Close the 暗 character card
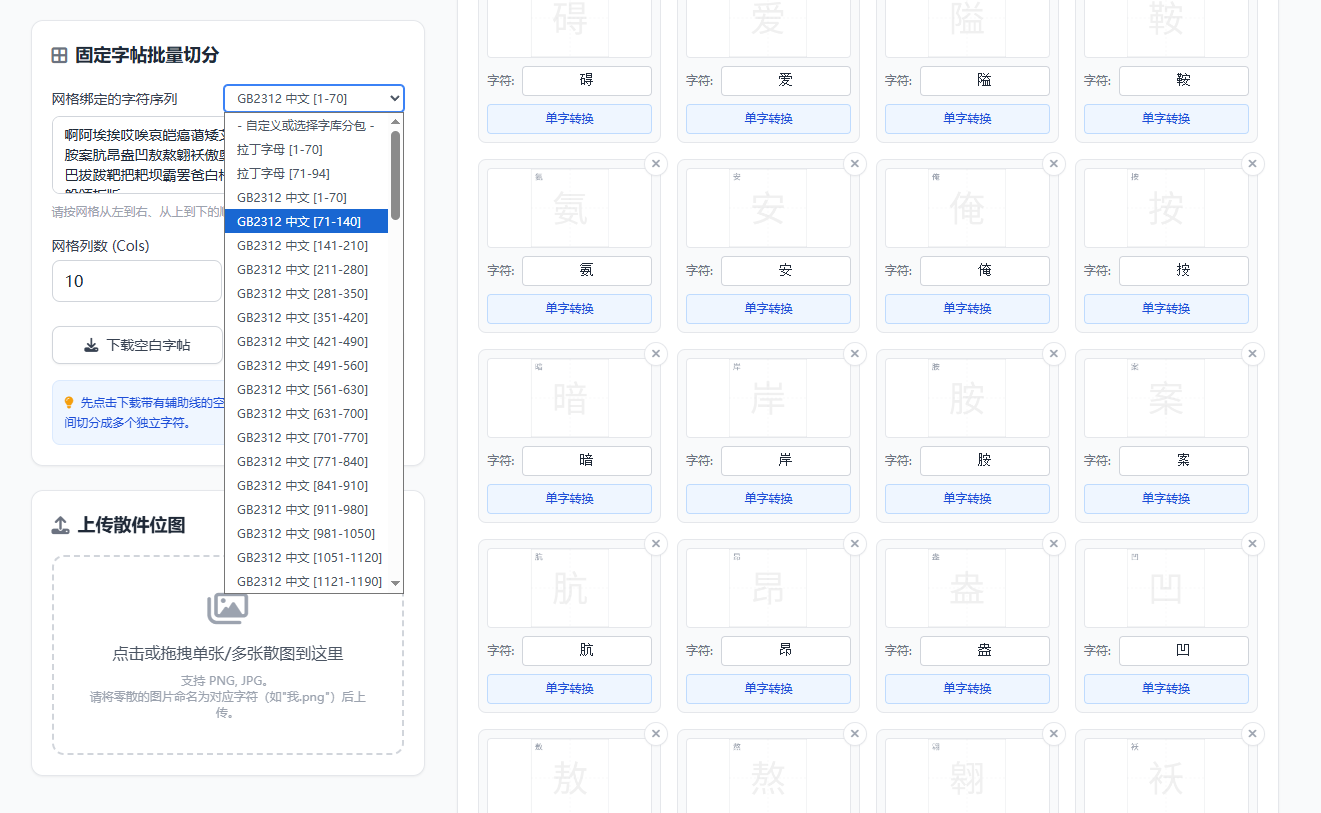1321x813 pixels. pyautogui.click(x=656, y=354)
